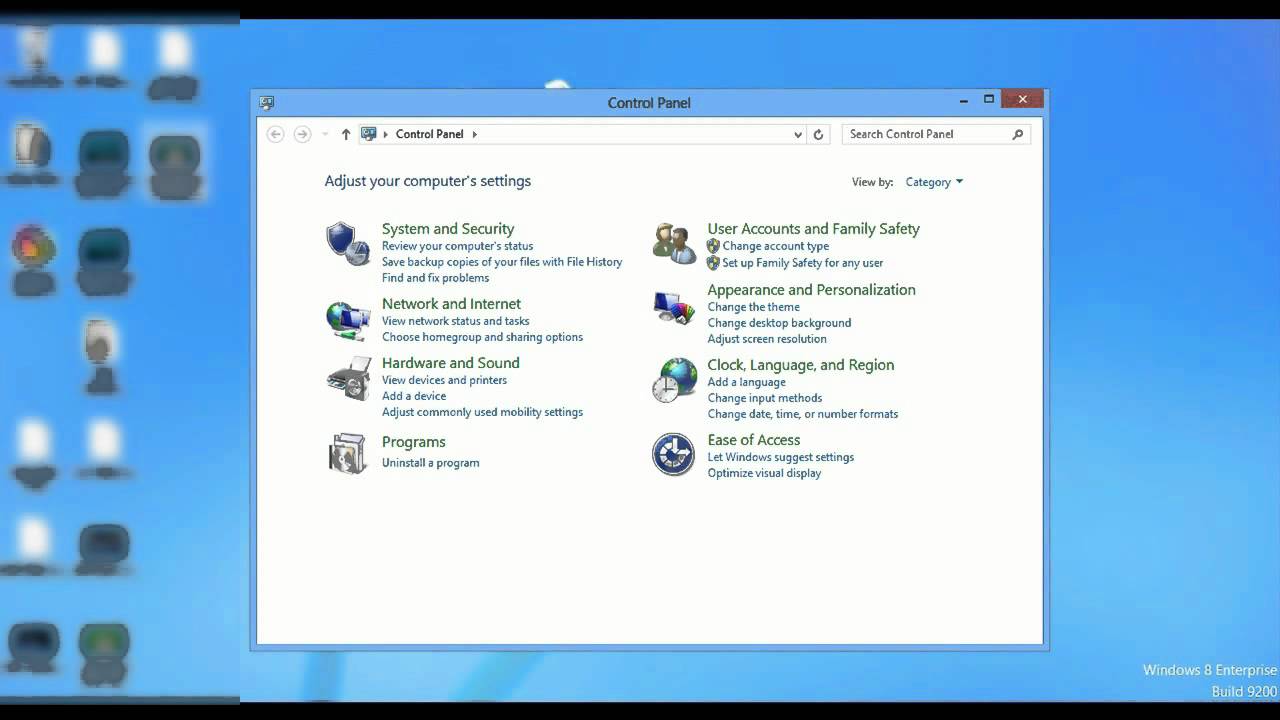This screenshot has width=1280, height=720.
Task: Open View network status and tasks
Action: click(x=455, y=321)
